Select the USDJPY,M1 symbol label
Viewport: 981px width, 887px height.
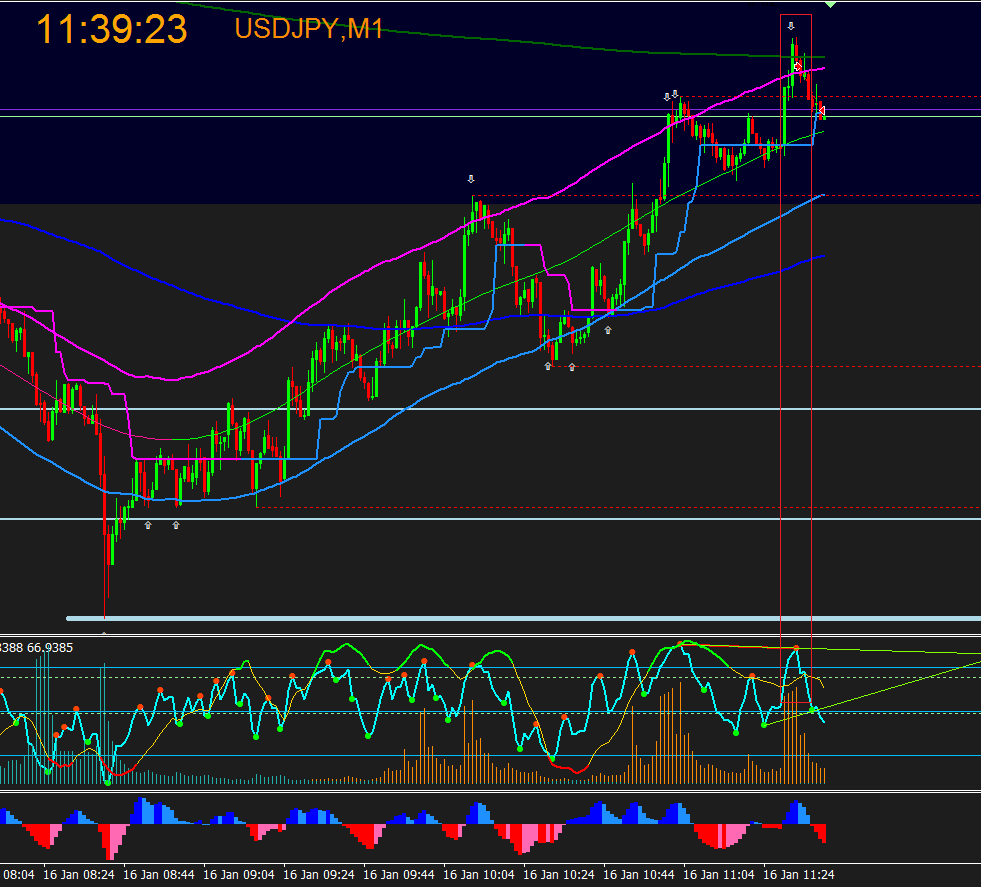pyautogui.click(x=308, y=29)
